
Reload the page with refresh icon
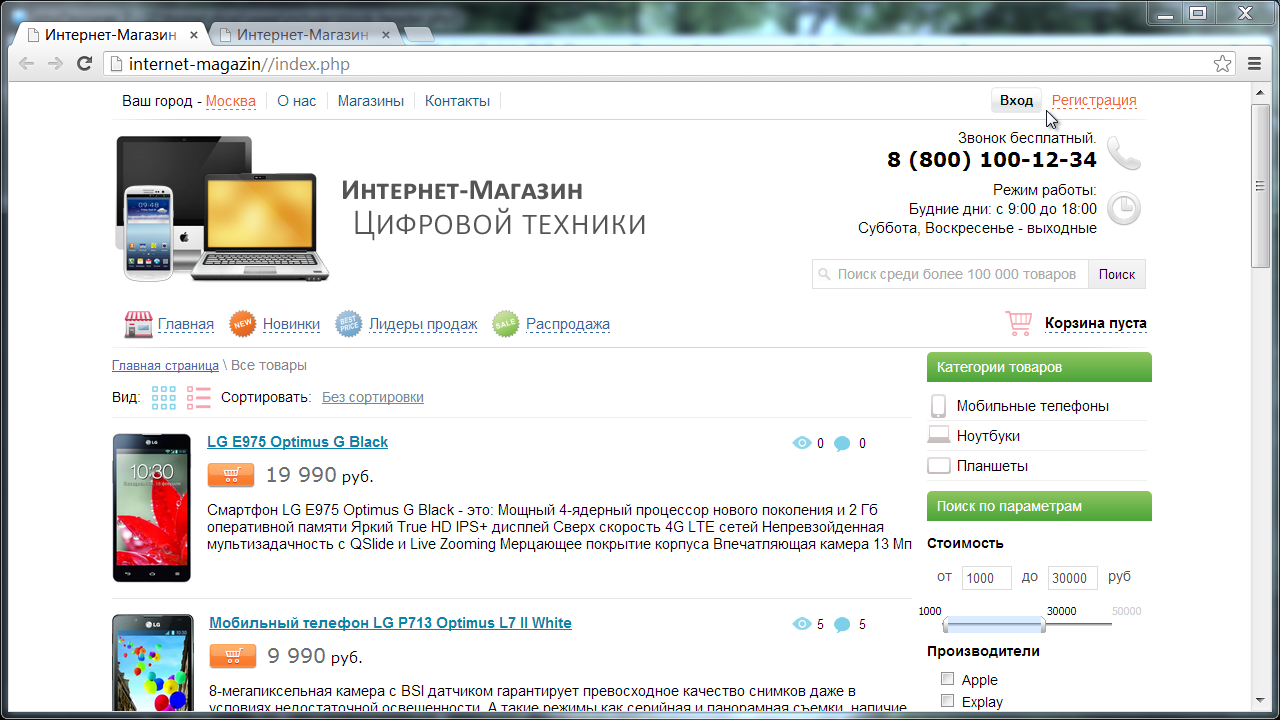(x=85, y=64)
